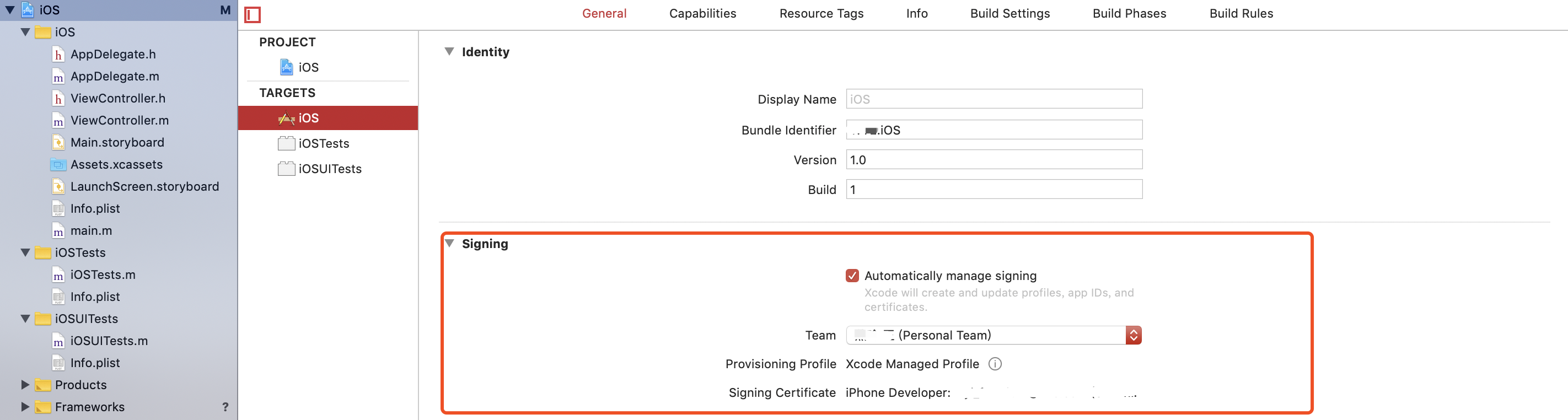Open the Build Rules tab
Image resolution: width=1568 pixels, height=420 pixels.
(x=1241, y=13)
